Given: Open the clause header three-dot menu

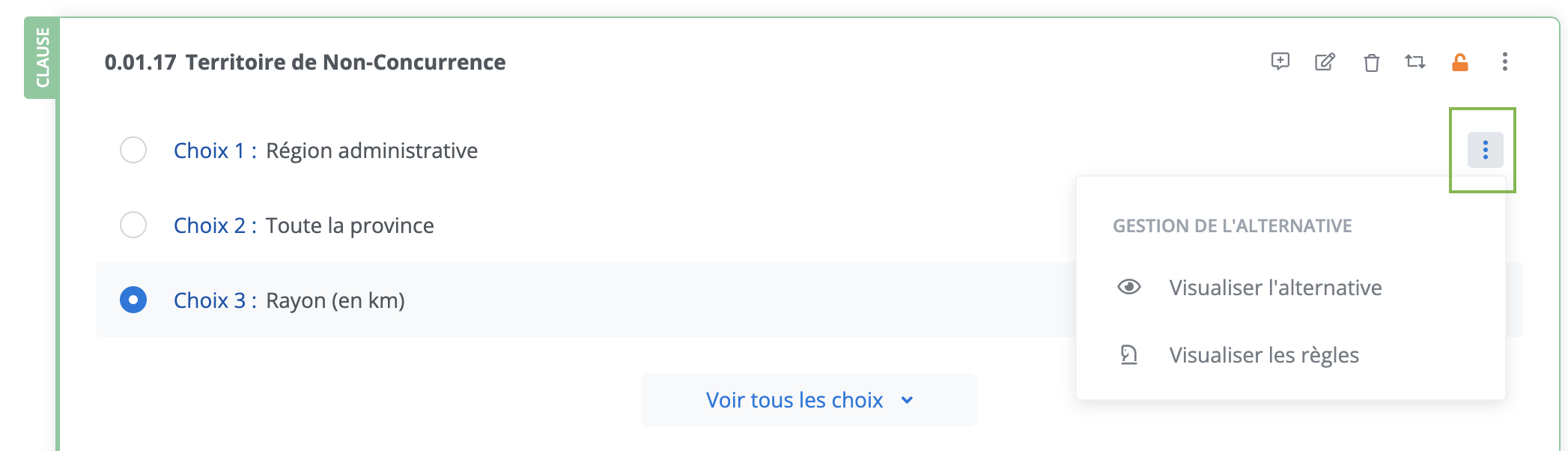Looking at the screenshot, I should click(1504, 61).
